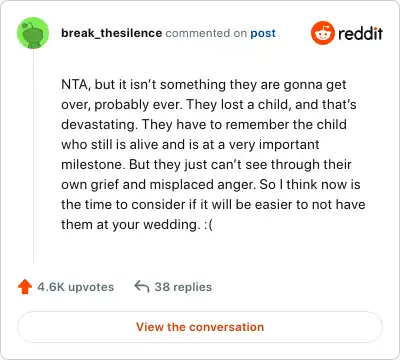Click the "View the conversation" button
400x360 pixels.
point(200,327)
